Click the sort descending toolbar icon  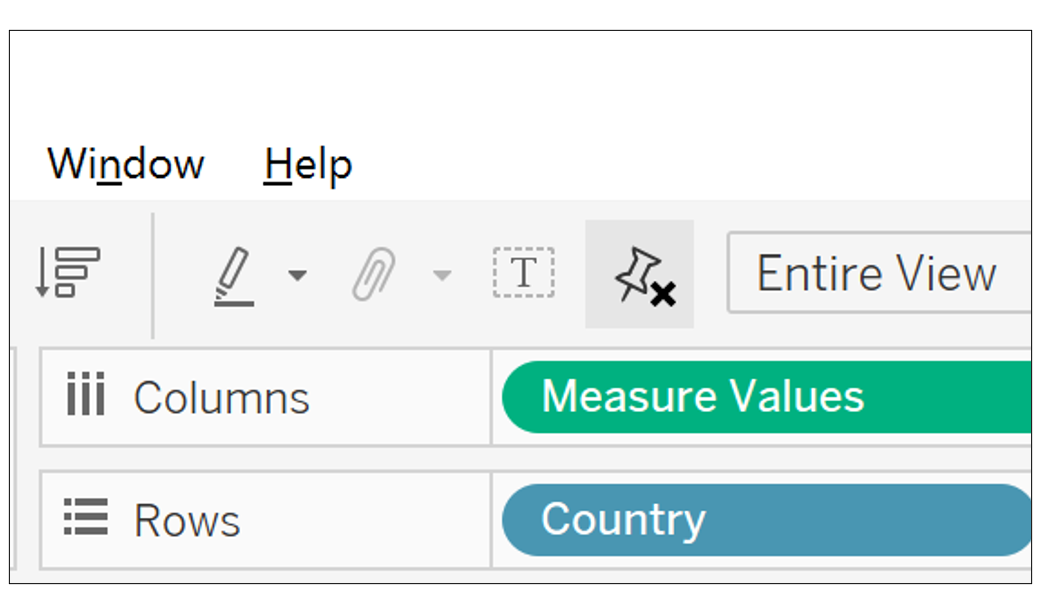(x=67, y=273)
